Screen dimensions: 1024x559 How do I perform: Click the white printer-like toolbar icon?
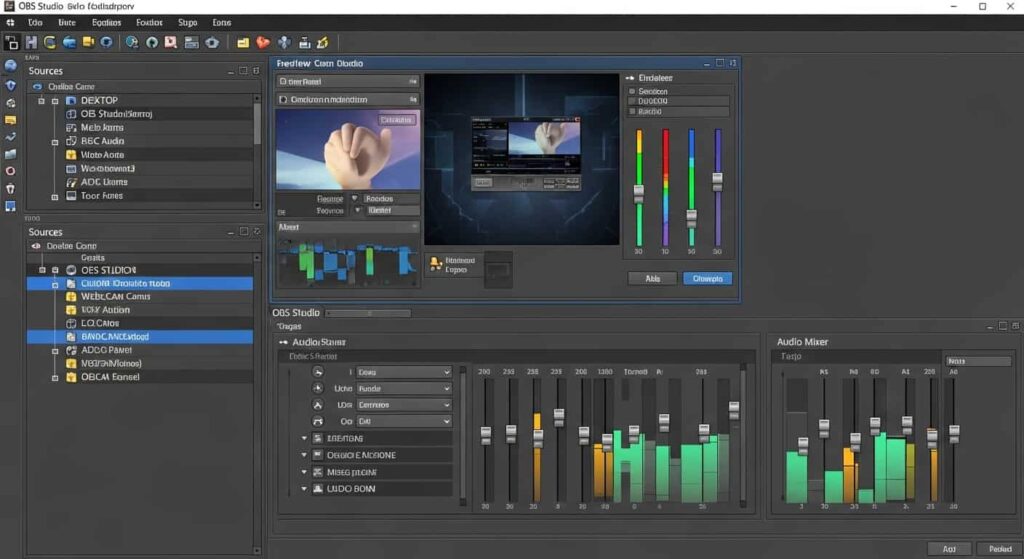(x=304, y=43)
